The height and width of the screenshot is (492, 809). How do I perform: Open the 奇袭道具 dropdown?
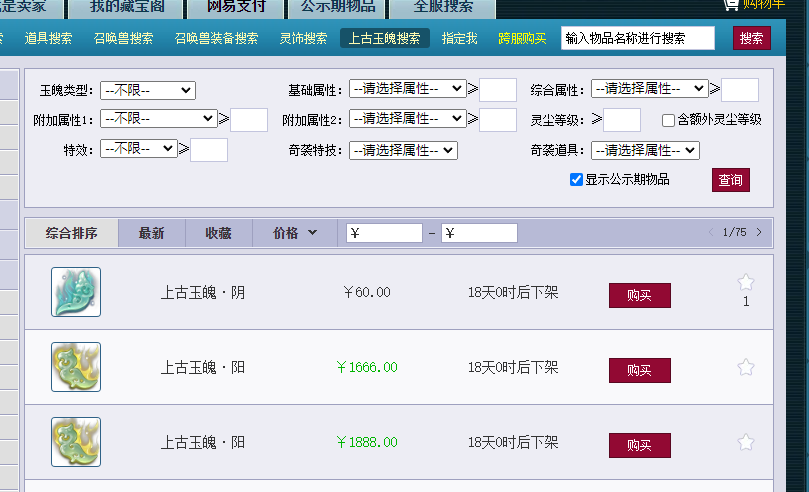[x=645, y=150]
